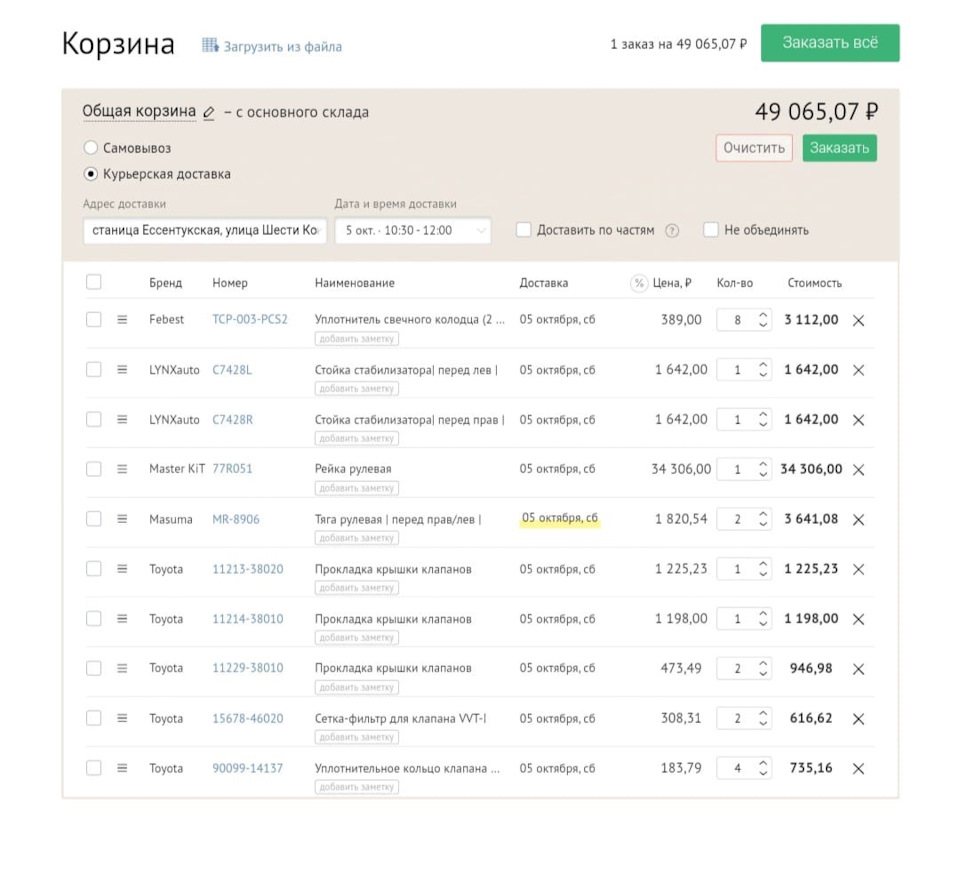
Task: Click the drag handle for LYNXauto C7428L
Action: tap(122, 370)
